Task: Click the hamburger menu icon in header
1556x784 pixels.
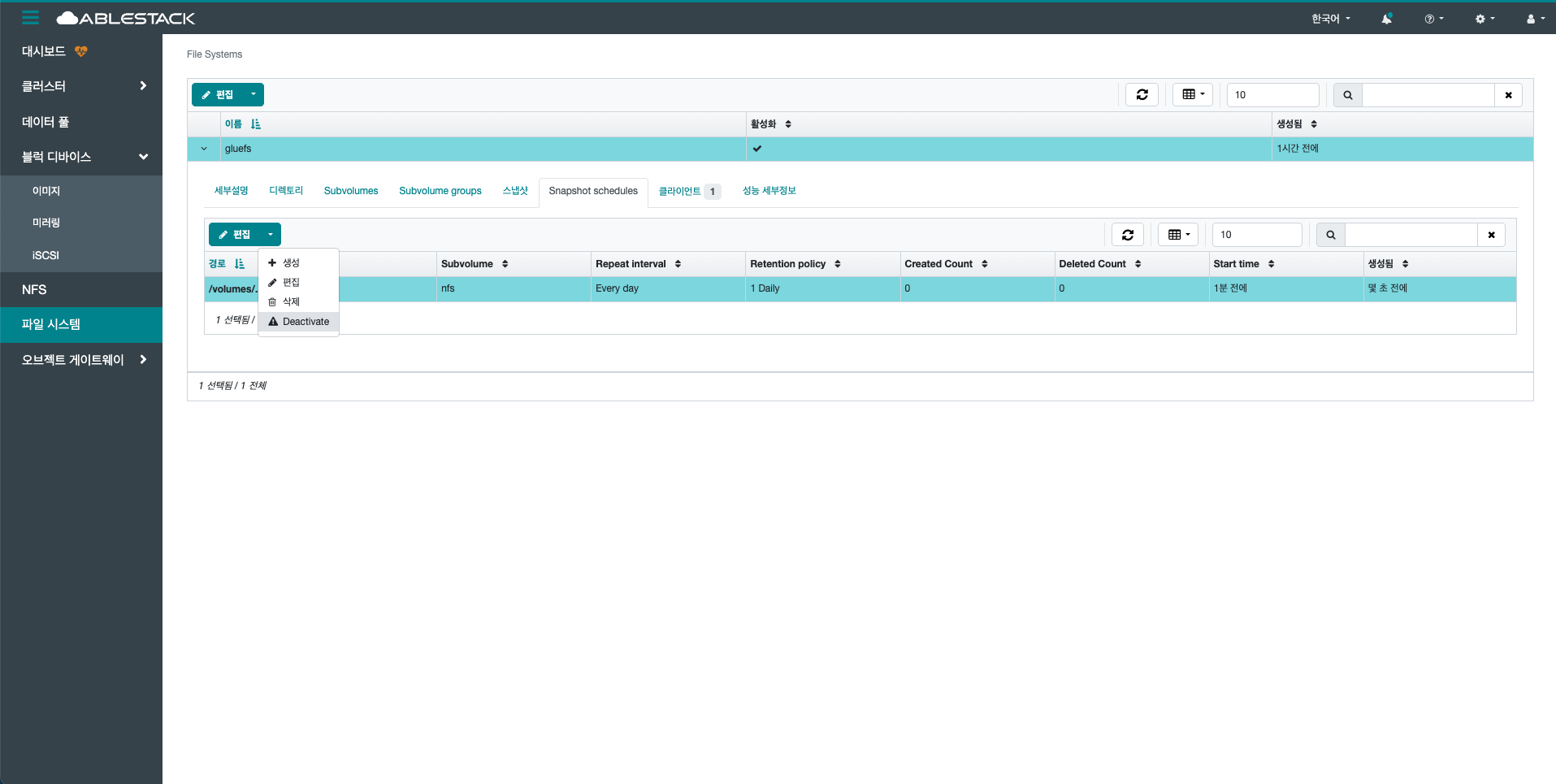Action: pyautogui.click(x=30, y=17)
